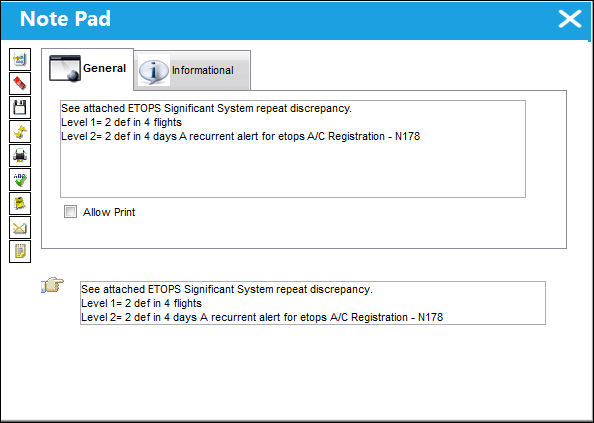Viewport: 594px width, 423px height.
Task: Click the Informational speech bubble icon
Action: tap(153, 71)
